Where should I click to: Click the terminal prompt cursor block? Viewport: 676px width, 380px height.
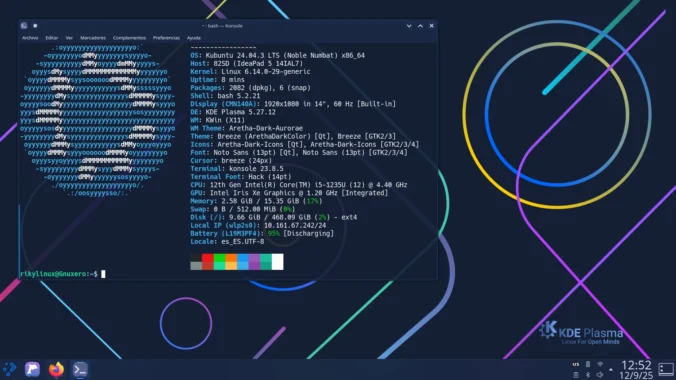point(103,274)
